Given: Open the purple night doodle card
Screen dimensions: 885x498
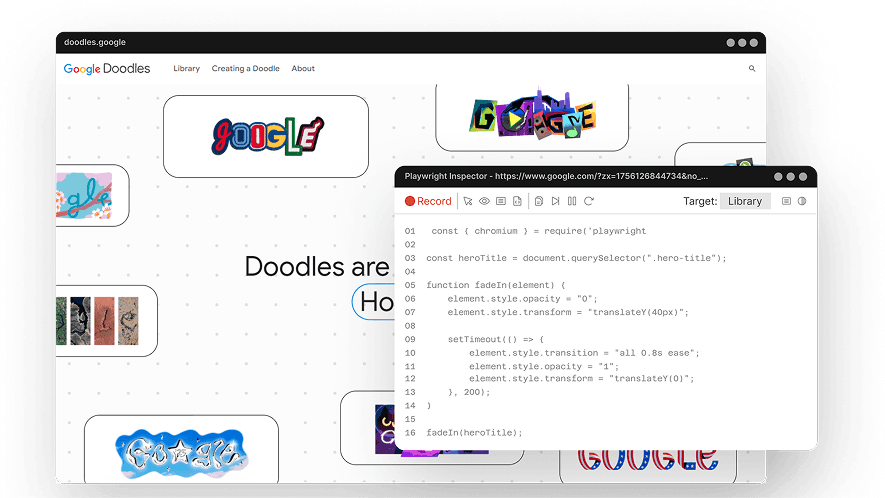Looking at the screenshot, I should (367, 428).
